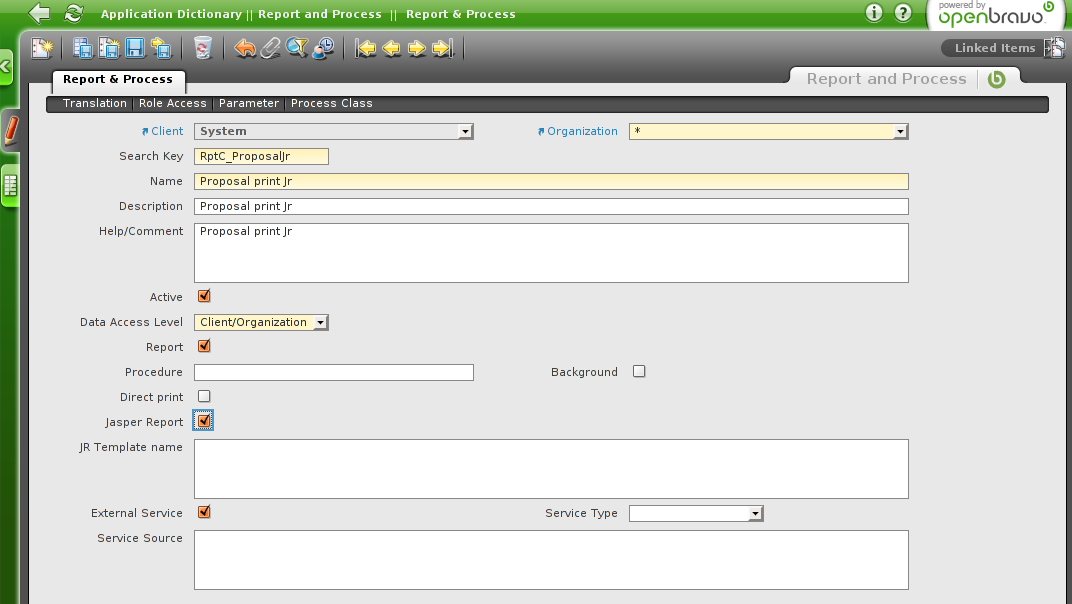The width and height of the screenshot is (1072, 604).
Task: Click into the Search Key field
Action: (261, 156)
